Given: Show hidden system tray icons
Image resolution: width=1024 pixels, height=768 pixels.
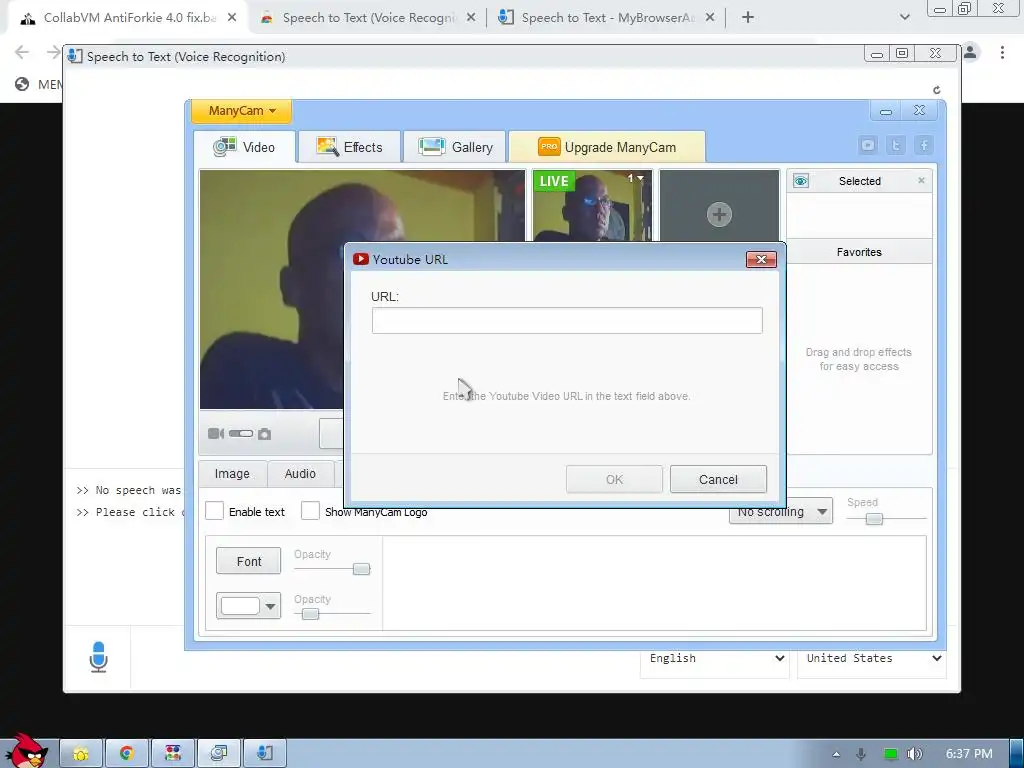Looking at the screenshot, I should pos(836,754).
